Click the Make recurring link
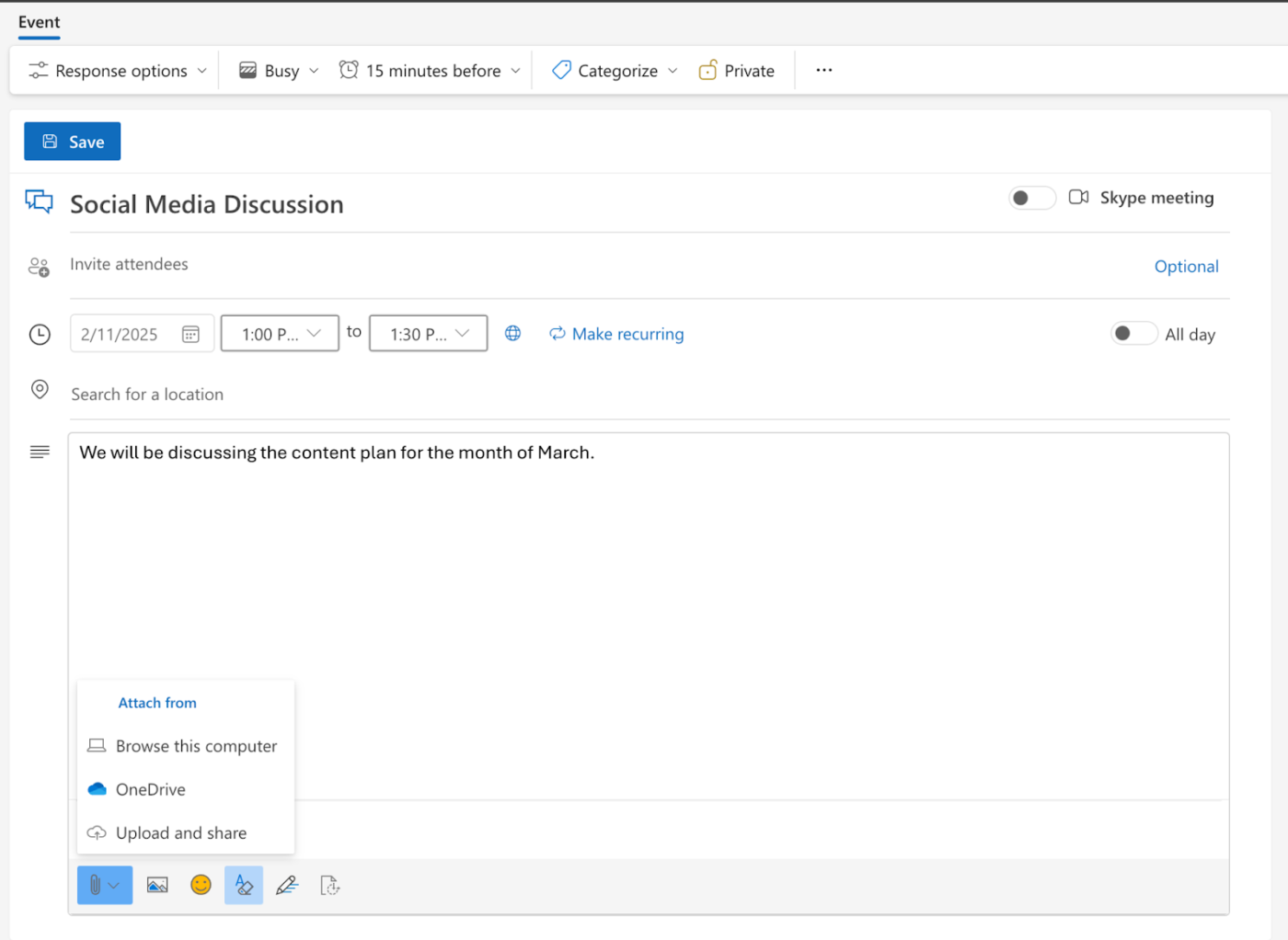 click(x=627, y=334)
